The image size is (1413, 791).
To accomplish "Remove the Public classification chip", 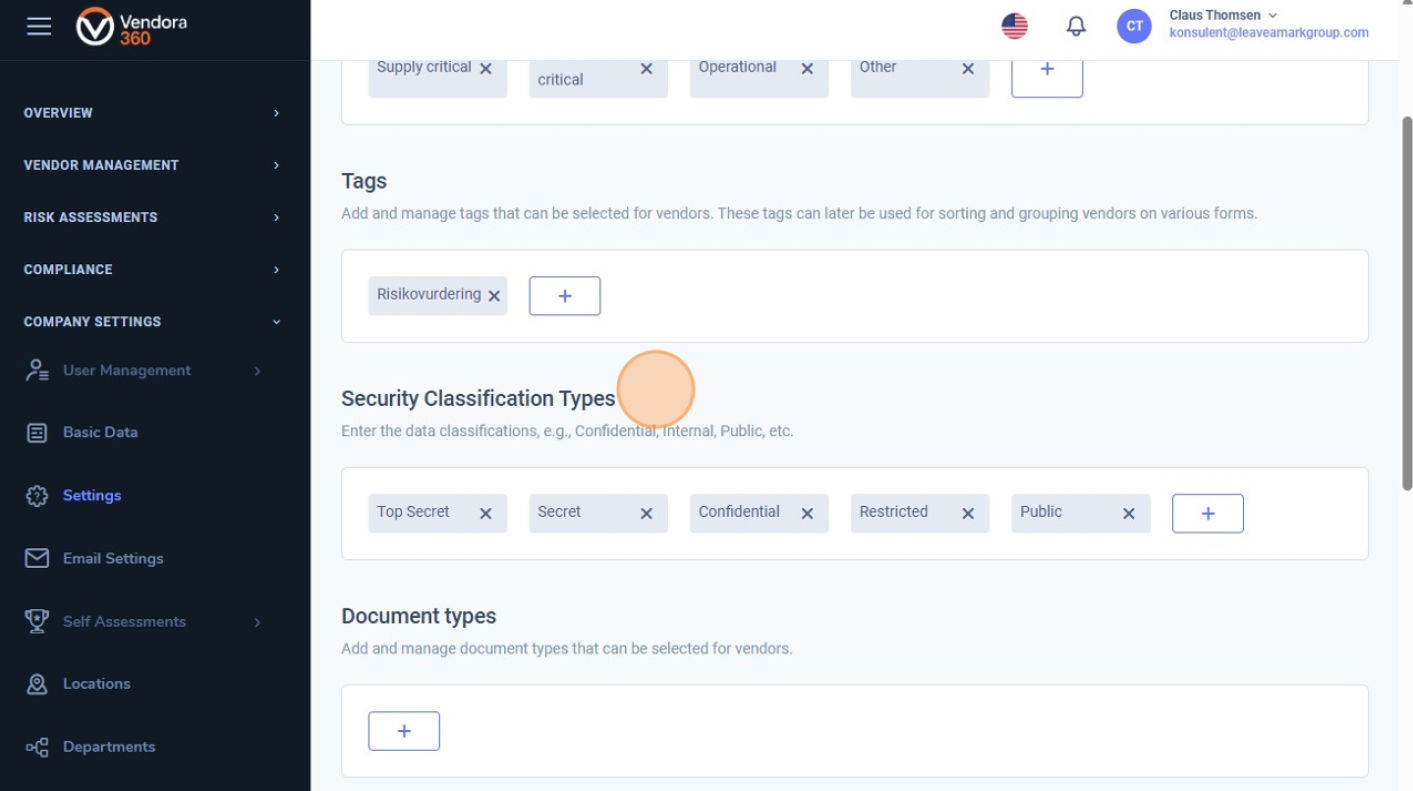I will click(1129, 514).
